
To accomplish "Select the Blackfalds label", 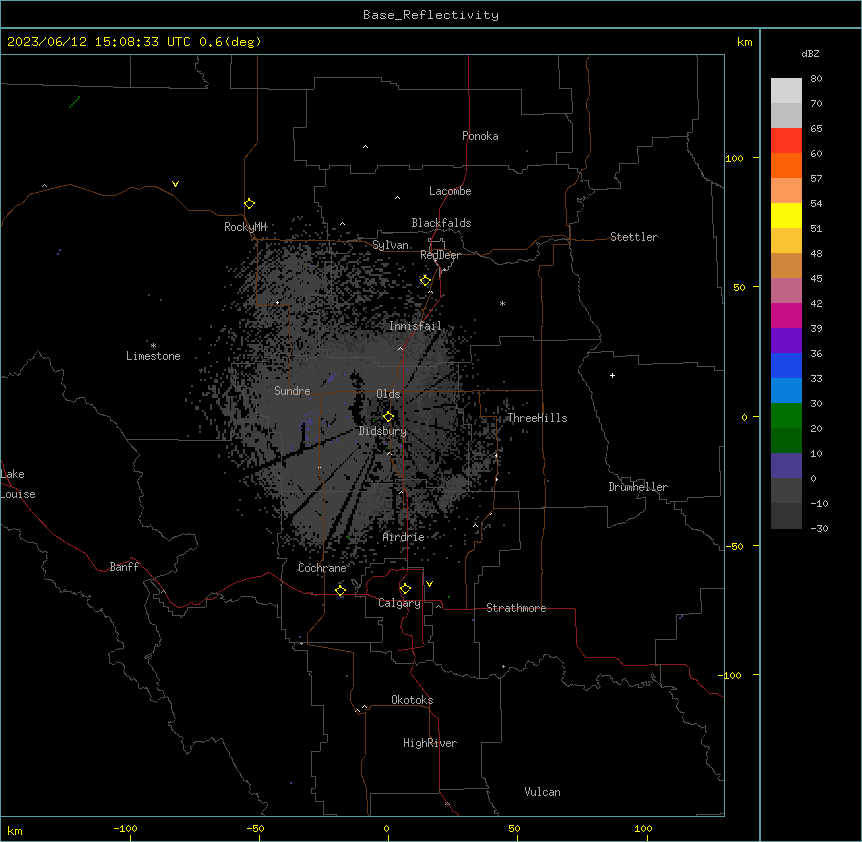I will [441, 223].
